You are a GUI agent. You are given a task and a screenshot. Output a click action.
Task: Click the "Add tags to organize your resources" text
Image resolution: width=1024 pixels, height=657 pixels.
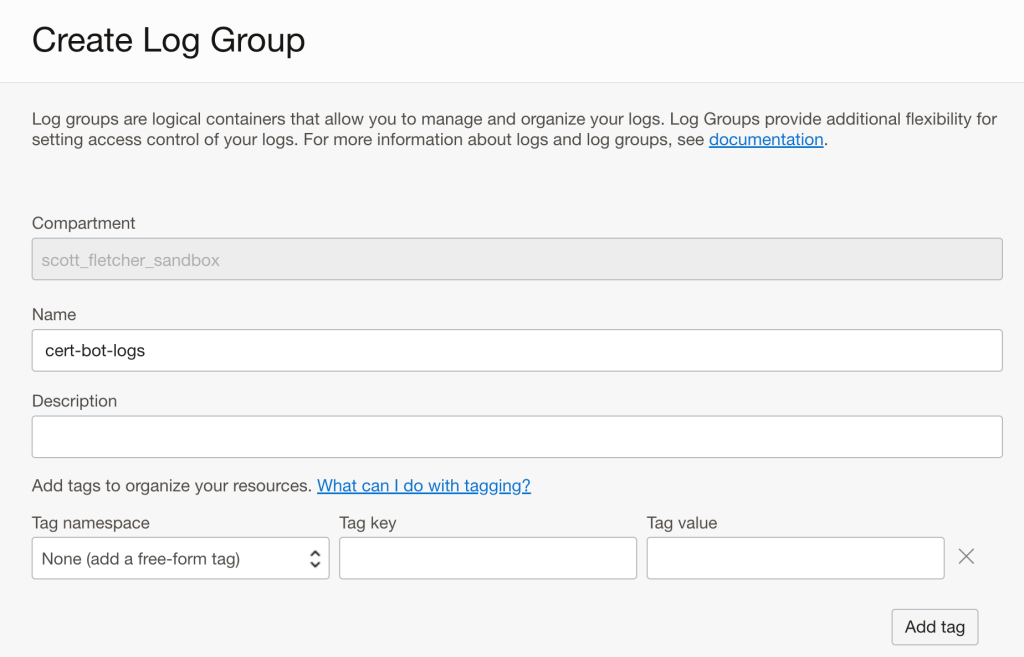click(x=172, y=486)
